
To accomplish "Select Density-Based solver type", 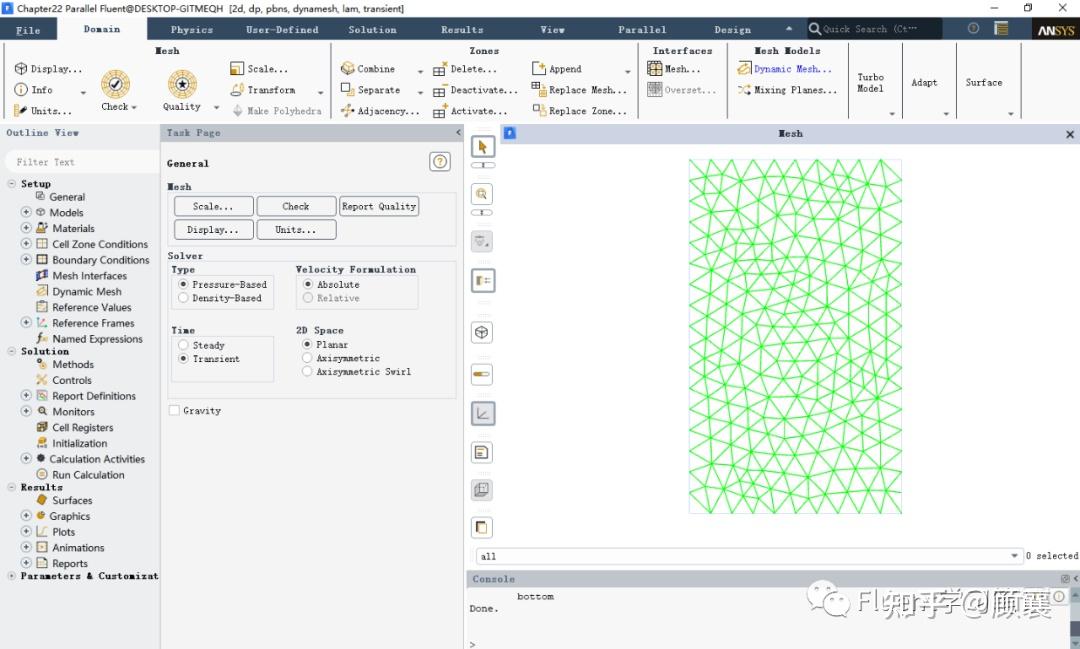I will (183, 298).
